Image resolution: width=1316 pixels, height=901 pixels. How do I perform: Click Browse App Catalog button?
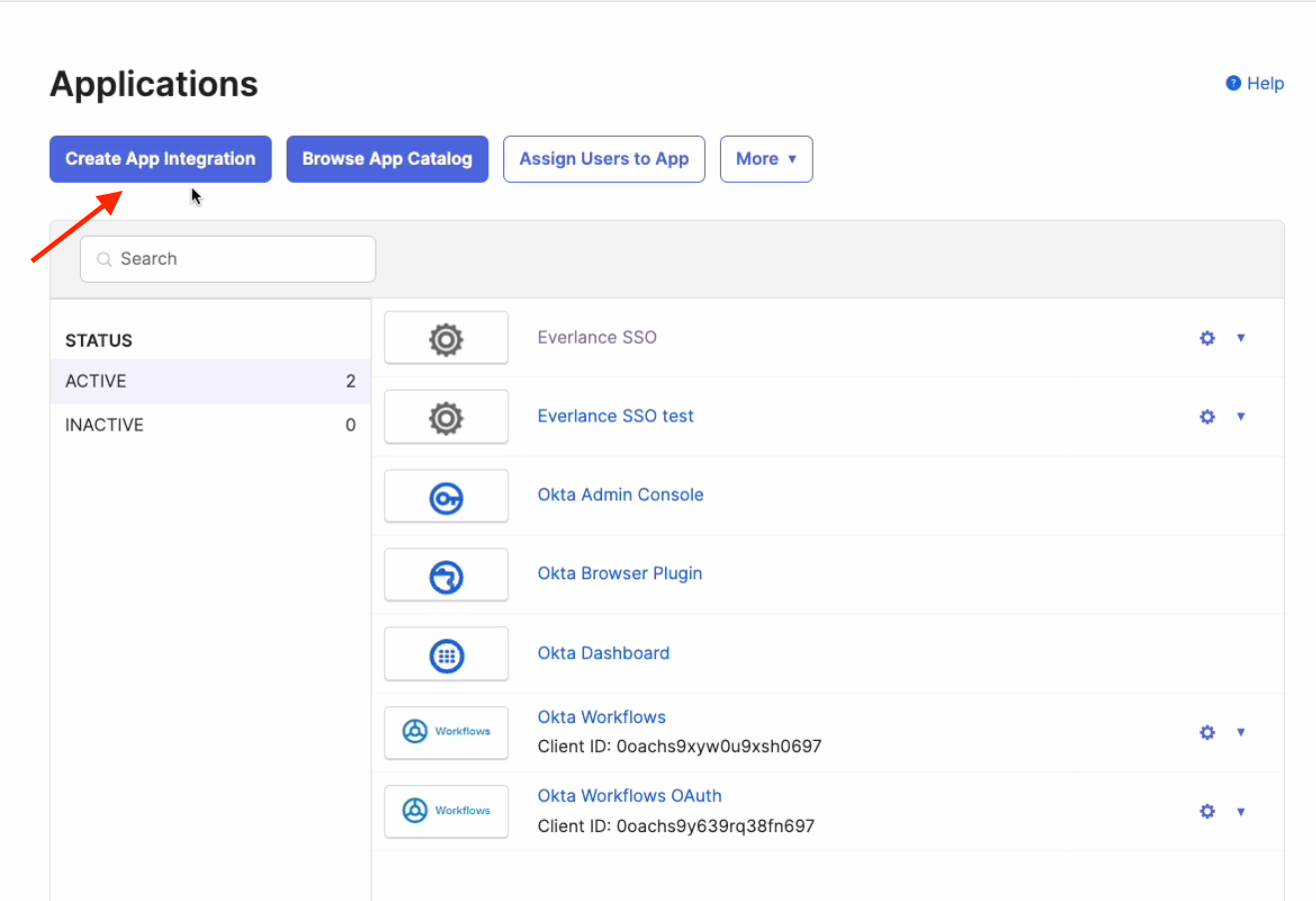pos(387,159)
